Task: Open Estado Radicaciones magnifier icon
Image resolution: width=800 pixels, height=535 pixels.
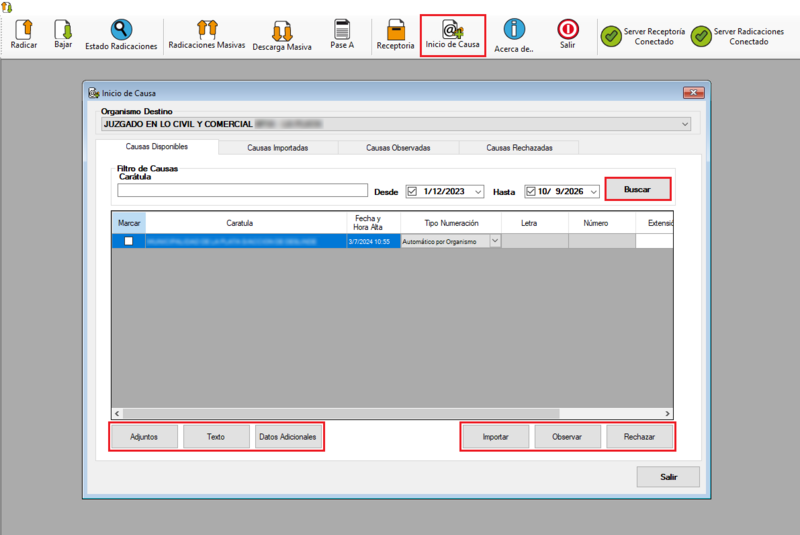Action: (x=121, y=30)
